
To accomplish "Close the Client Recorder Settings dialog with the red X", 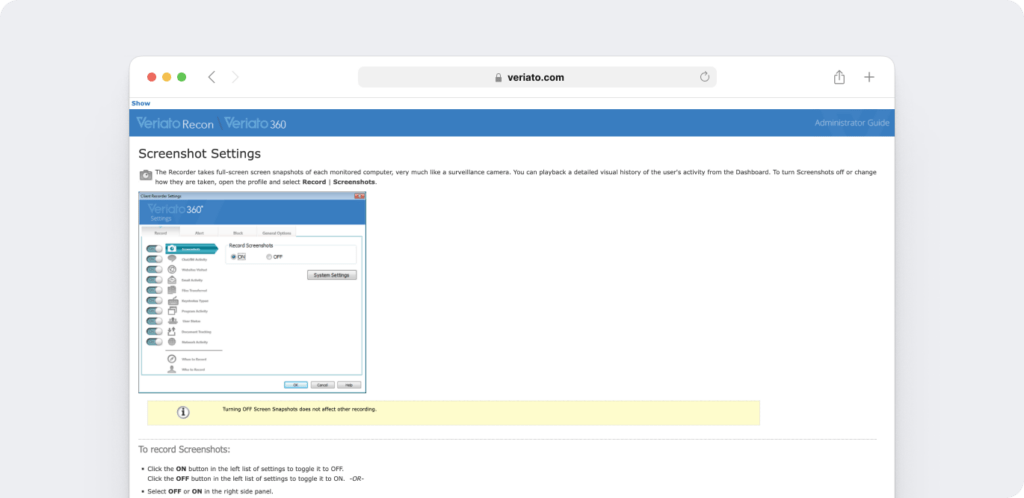I will click(359, 196).
